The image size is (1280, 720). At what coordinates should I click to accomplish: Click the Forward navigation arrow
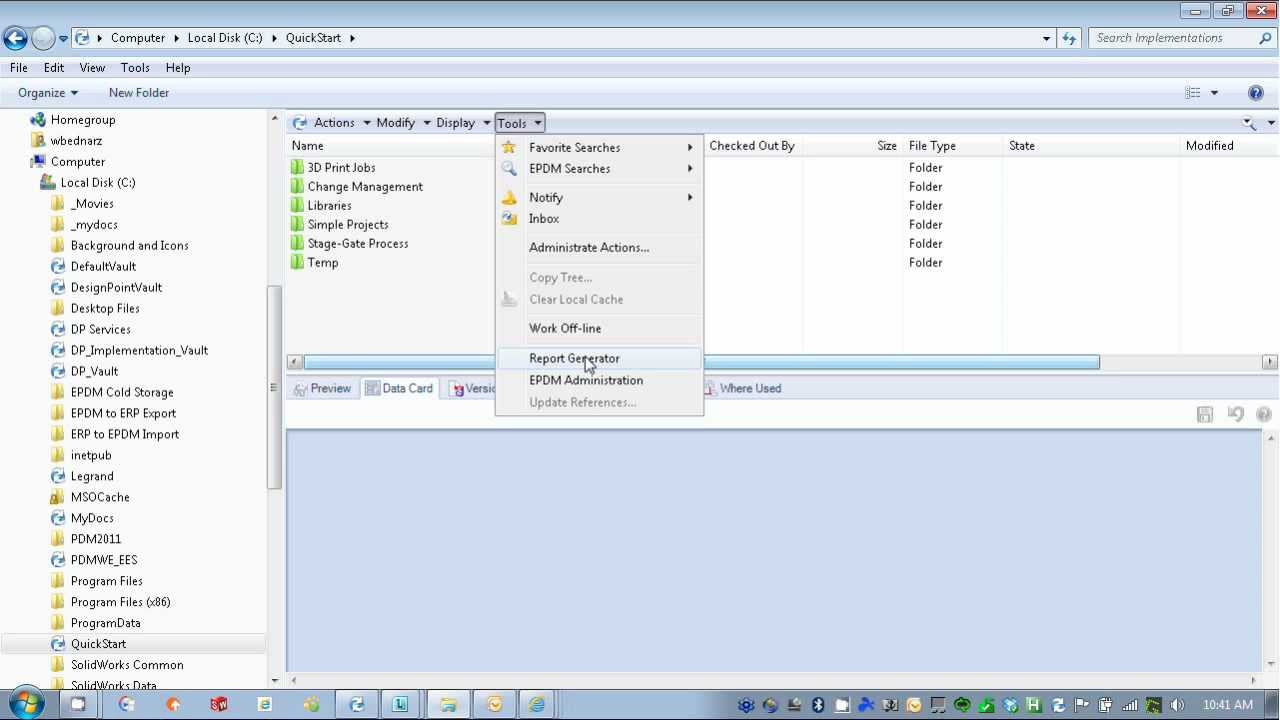(43, 38)
